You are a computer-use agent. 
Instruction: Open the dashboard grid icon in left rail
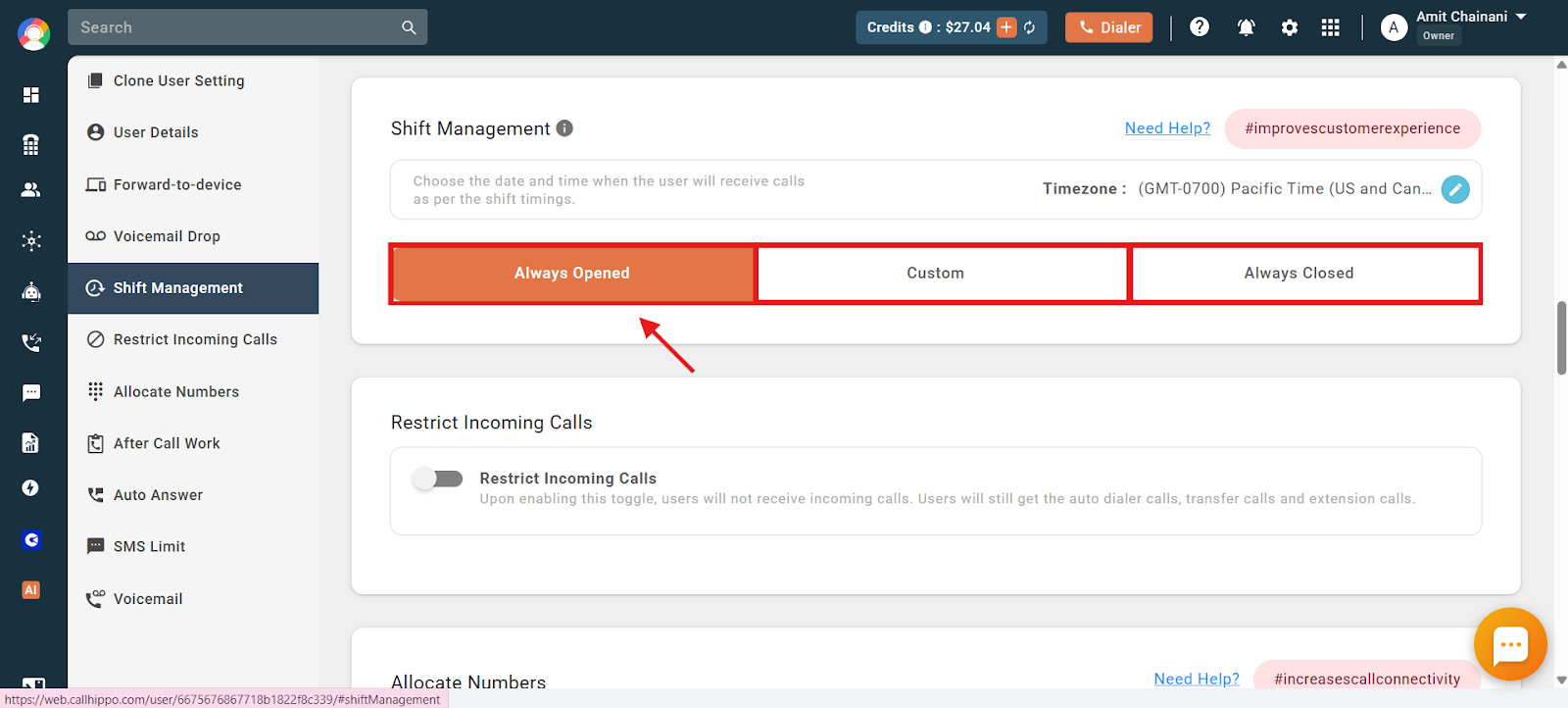coord(31,95)
